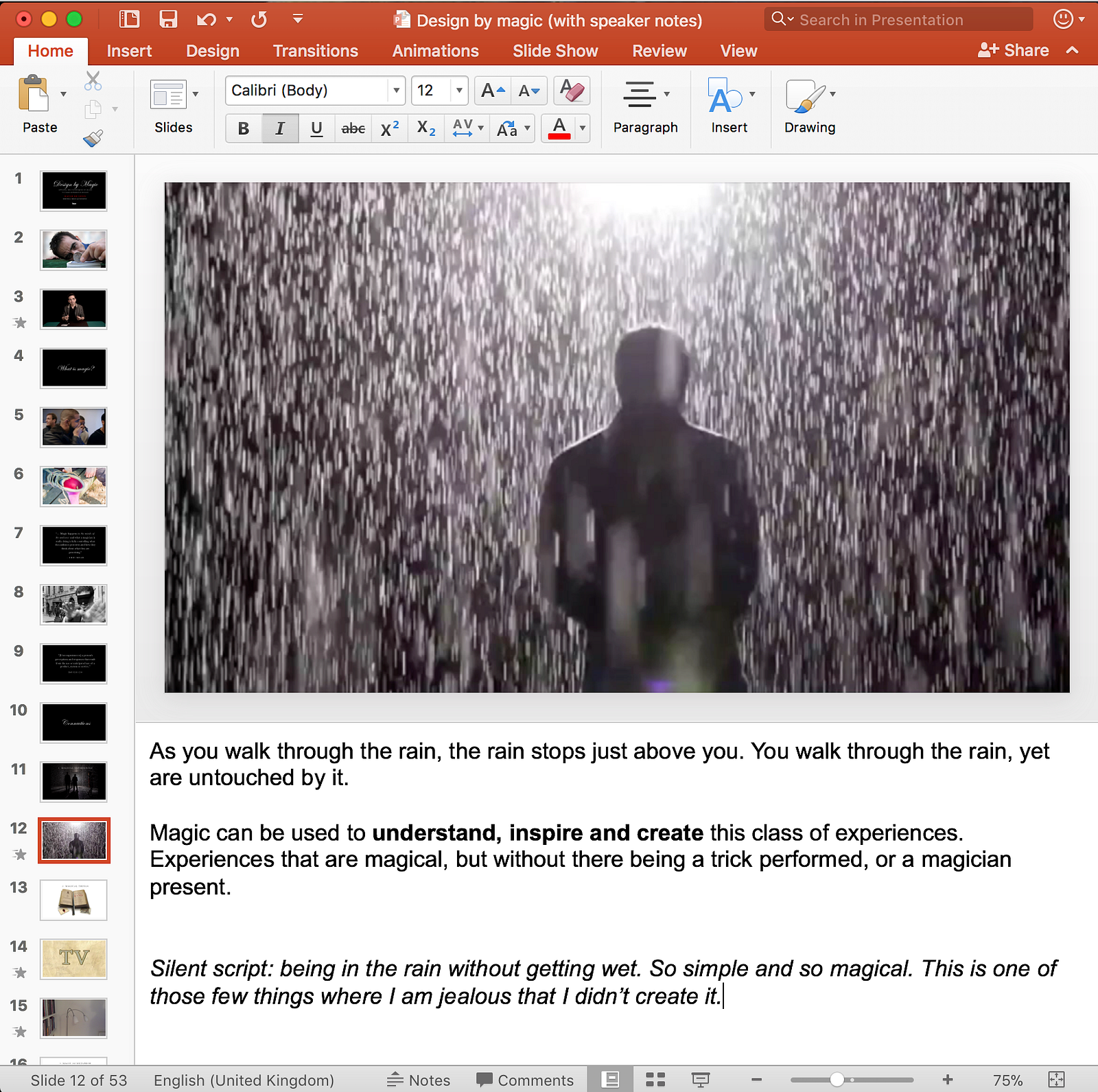Switch to Normal view in status bar

coord(610,1080)
